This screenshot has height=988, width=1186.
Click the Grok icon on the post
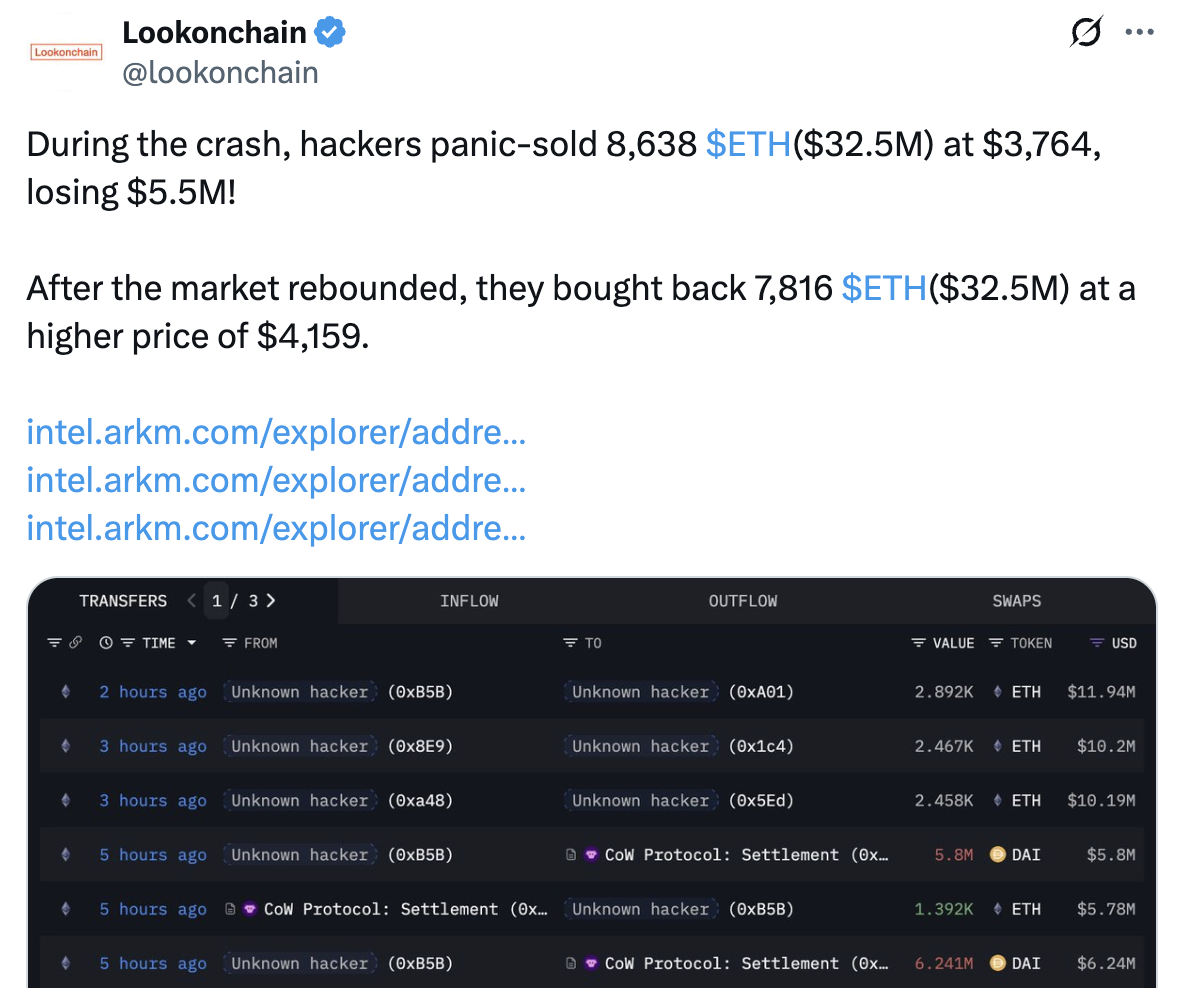coord(1086,33)
